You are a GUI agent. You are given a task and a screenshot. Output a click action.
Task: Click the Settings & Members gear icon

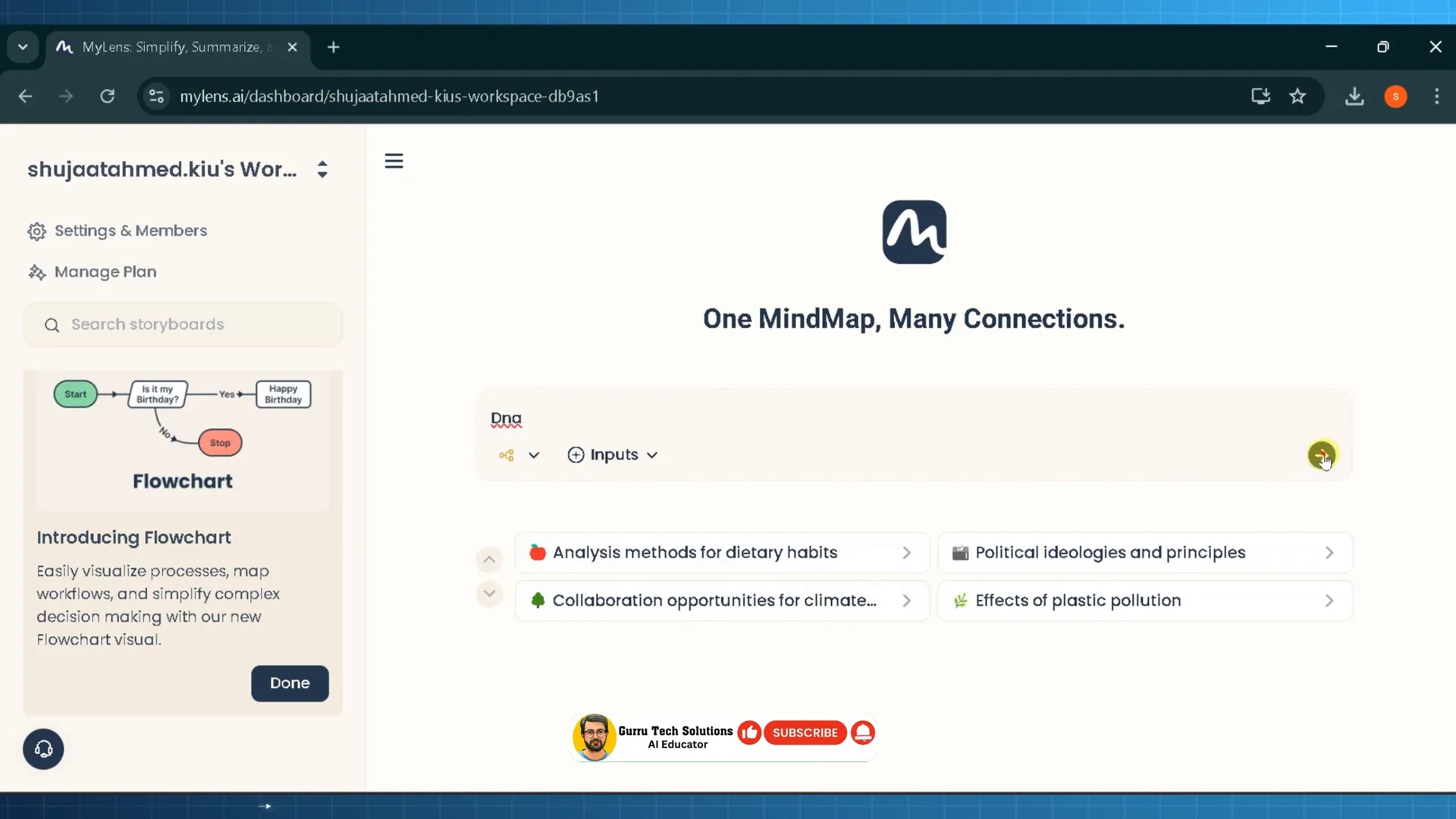tap(37, 230)
